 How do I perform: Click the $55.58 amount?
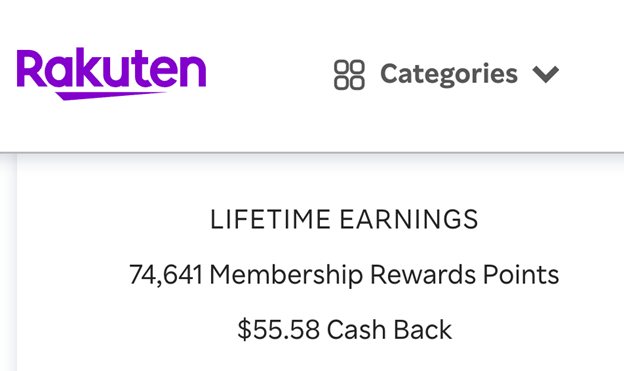tap(279, 330)
